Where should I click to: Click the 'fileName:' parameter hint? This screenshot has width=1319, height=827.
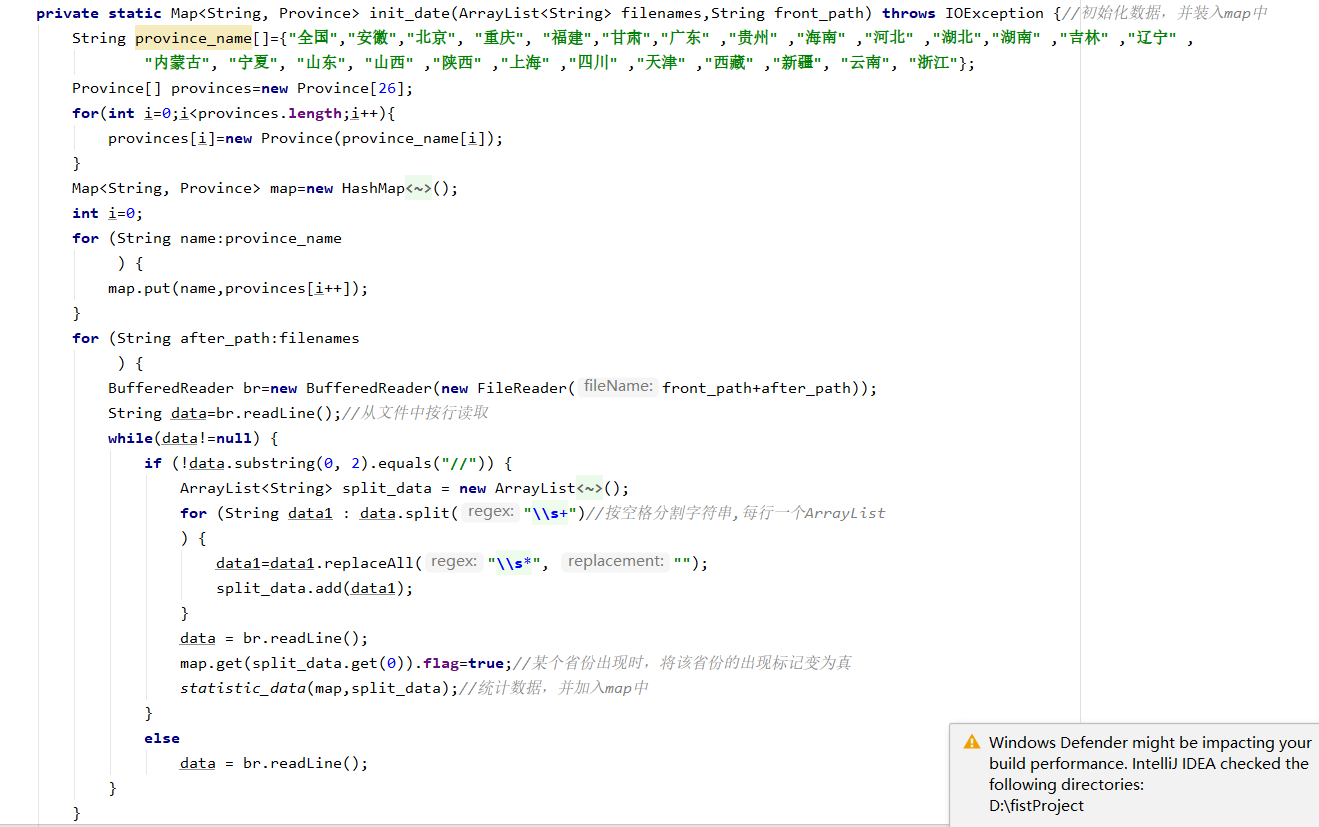pyautogui.click(x=618, y=387)
